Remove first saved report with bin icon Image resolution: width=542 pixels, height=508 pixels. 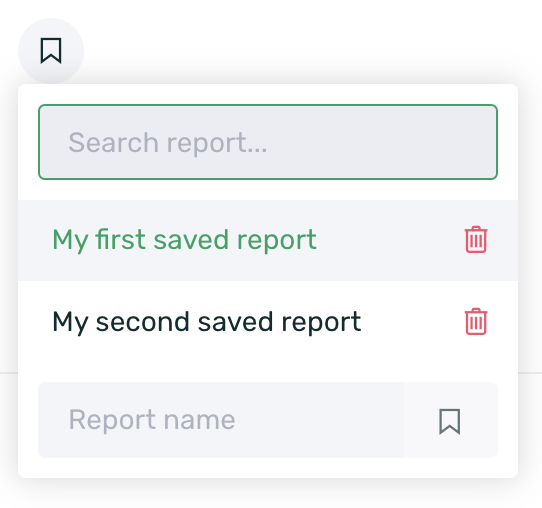476,239
